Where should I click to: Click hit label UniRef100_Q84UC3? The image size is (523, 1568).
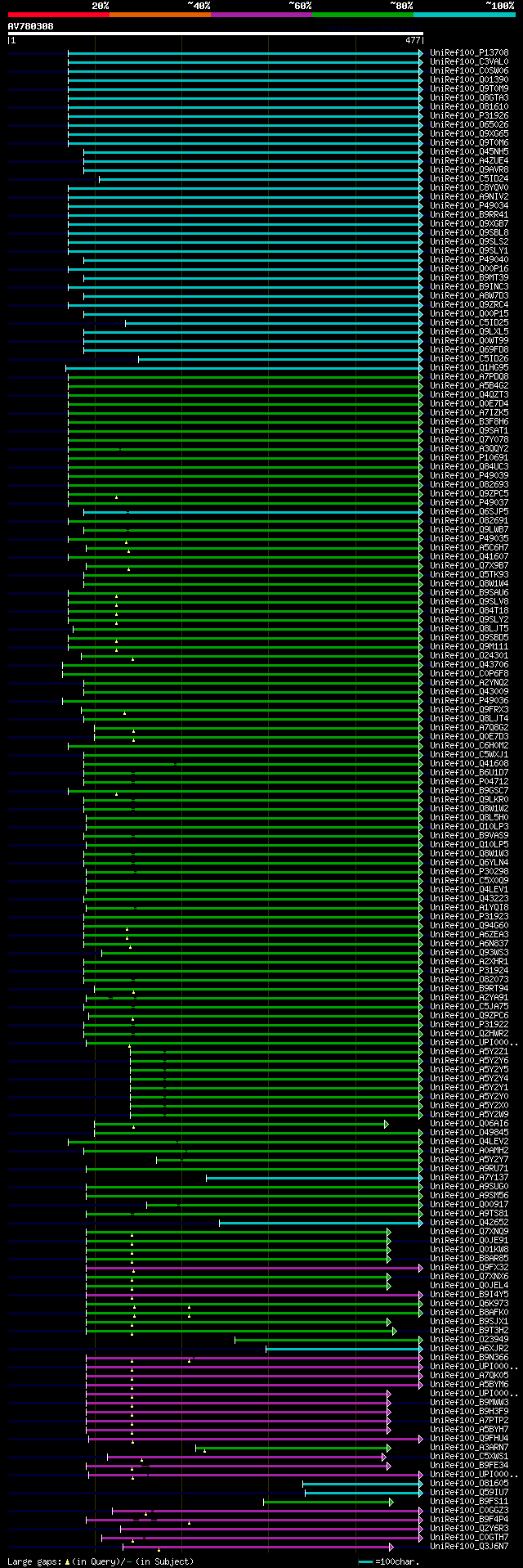pos(469,467)
